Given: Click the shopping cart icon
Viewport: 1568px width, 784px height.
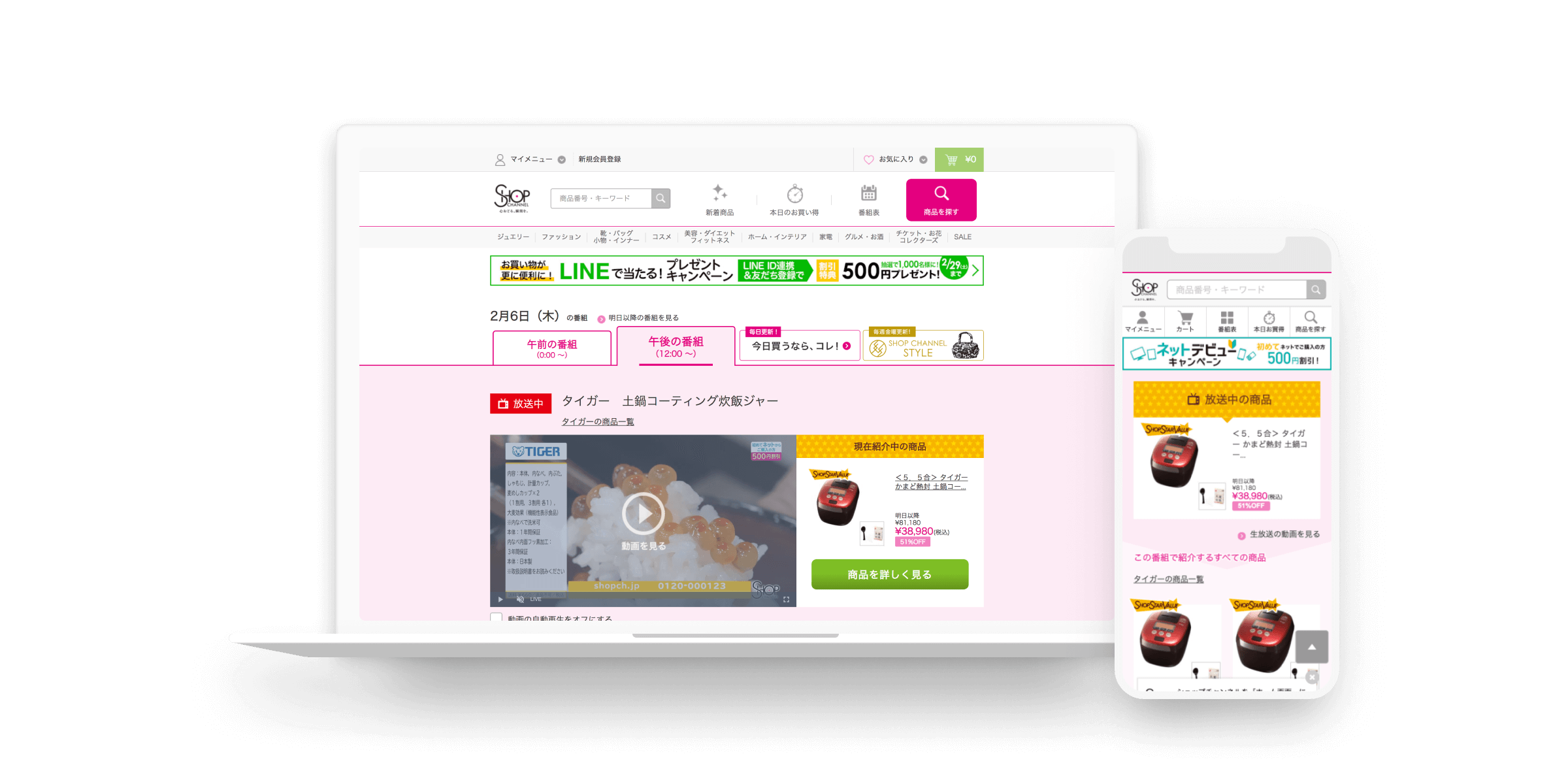Looking at the screenshot, I should [951, 159].
